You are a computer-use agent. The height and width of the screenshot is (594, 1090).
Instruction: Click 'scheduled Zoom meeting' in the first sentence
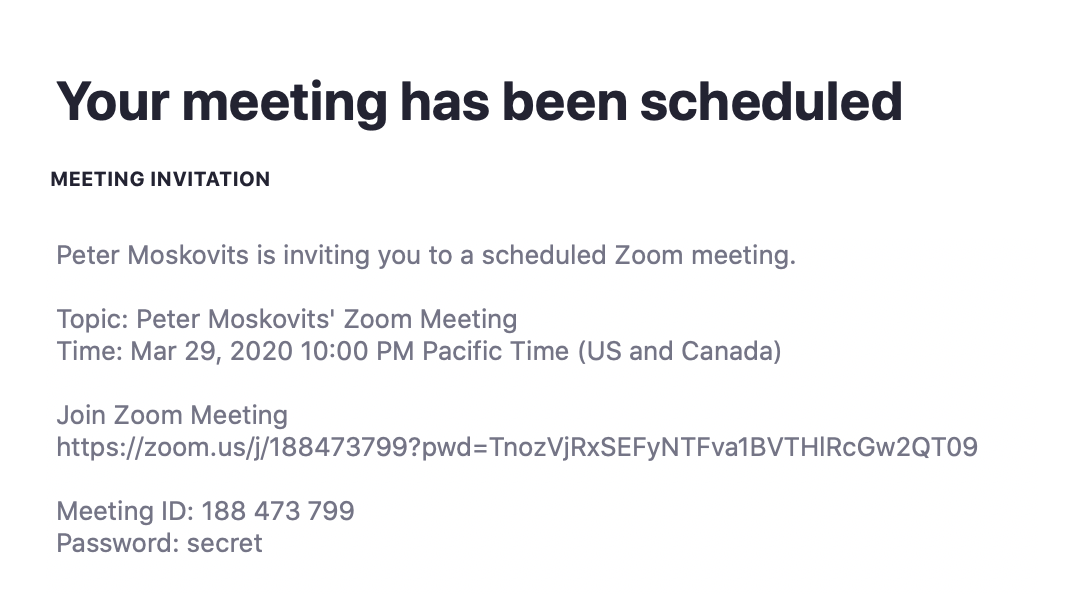638,255
